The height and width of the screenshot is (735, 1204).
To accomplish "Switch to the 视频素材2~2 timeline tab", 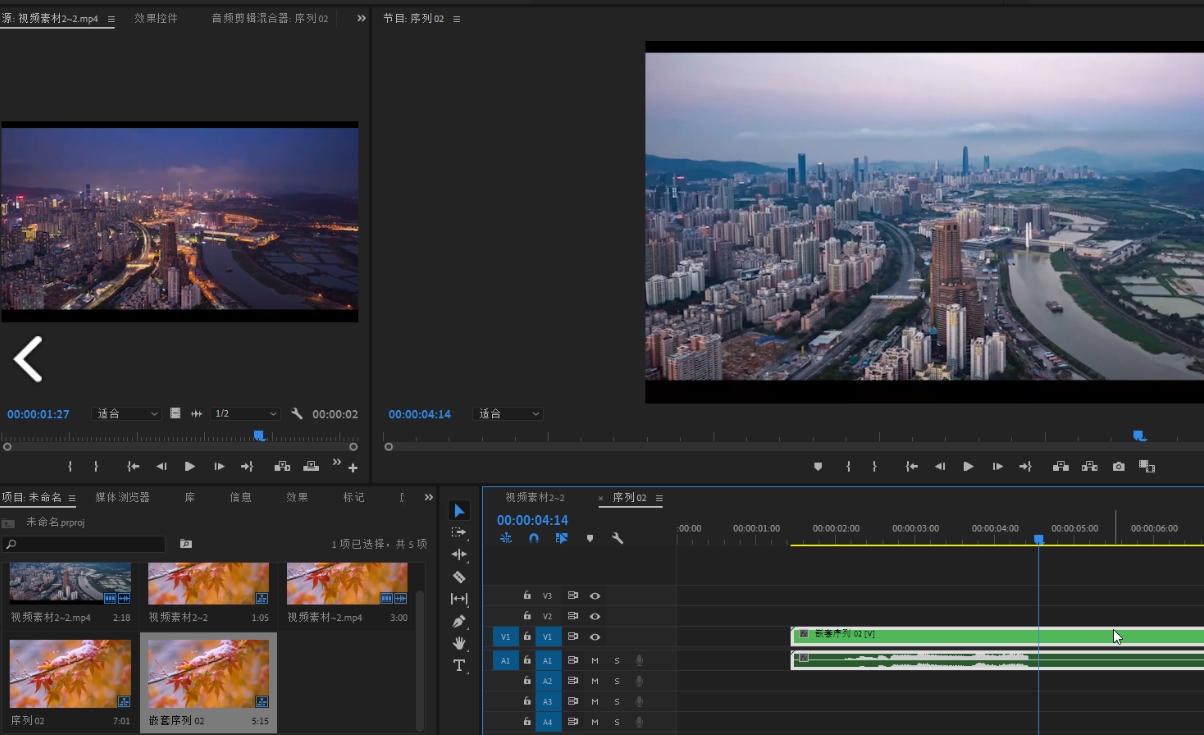I will 535,498.
